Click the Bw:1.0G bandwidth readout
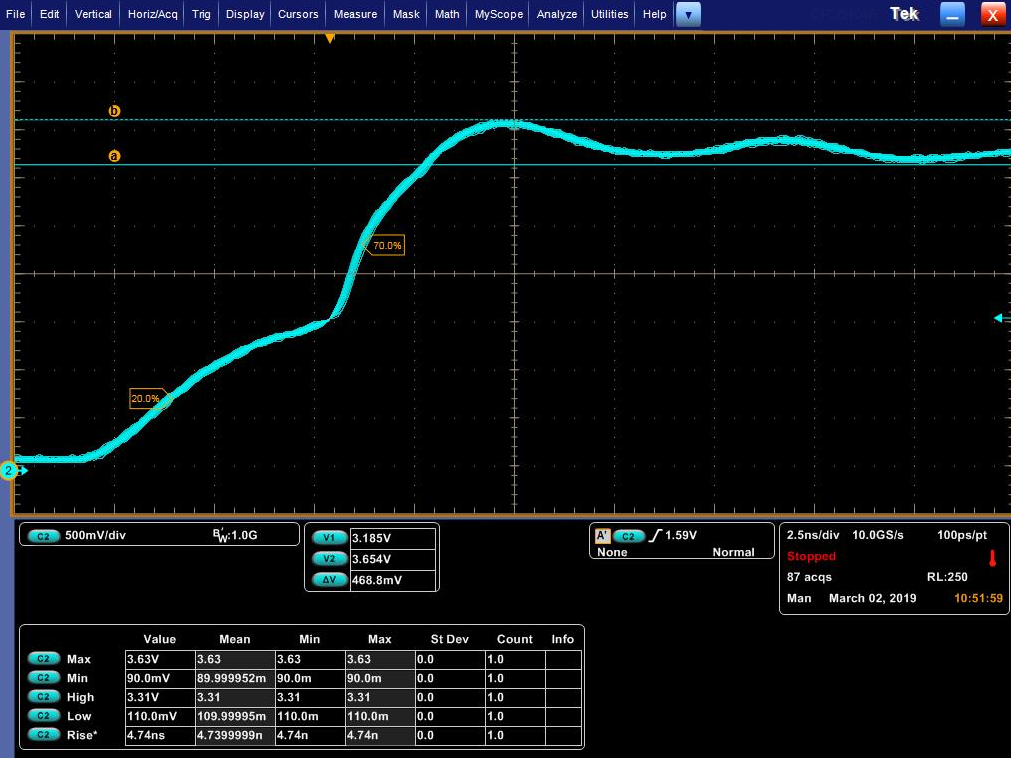 [235, 536]
